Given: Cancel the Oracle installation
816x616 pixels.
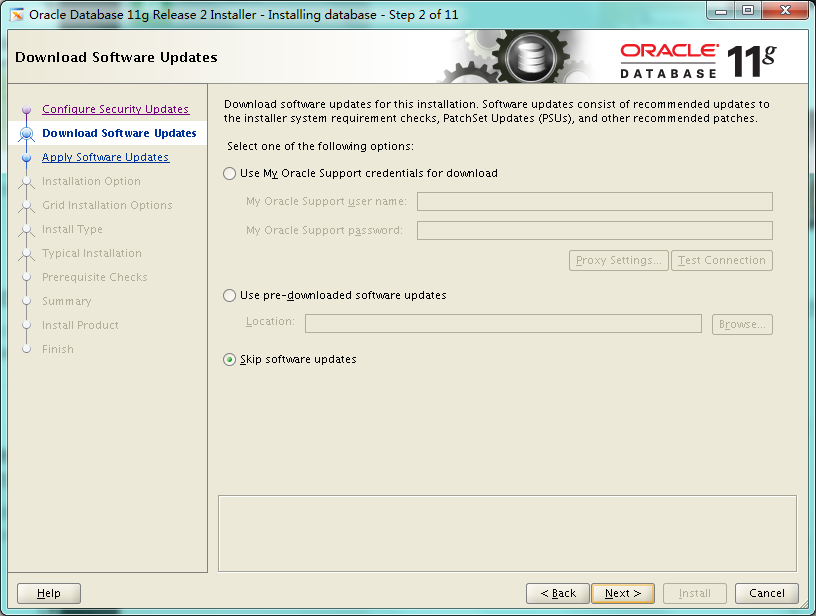Looking at the screenshot, I should coord(767,593).
